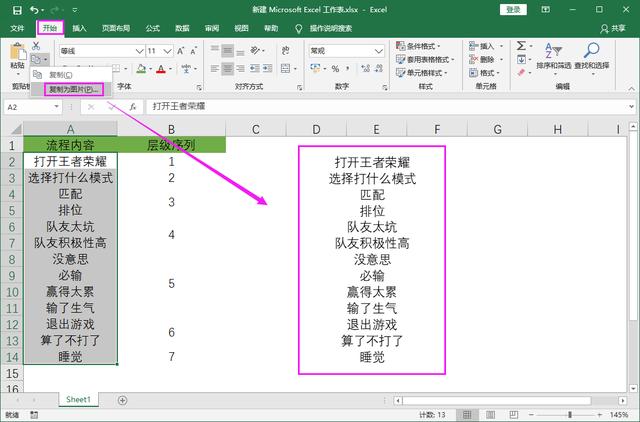Click inside the formula bar input
This screenshot has width=640, height=422.
[x=386, y=107]
